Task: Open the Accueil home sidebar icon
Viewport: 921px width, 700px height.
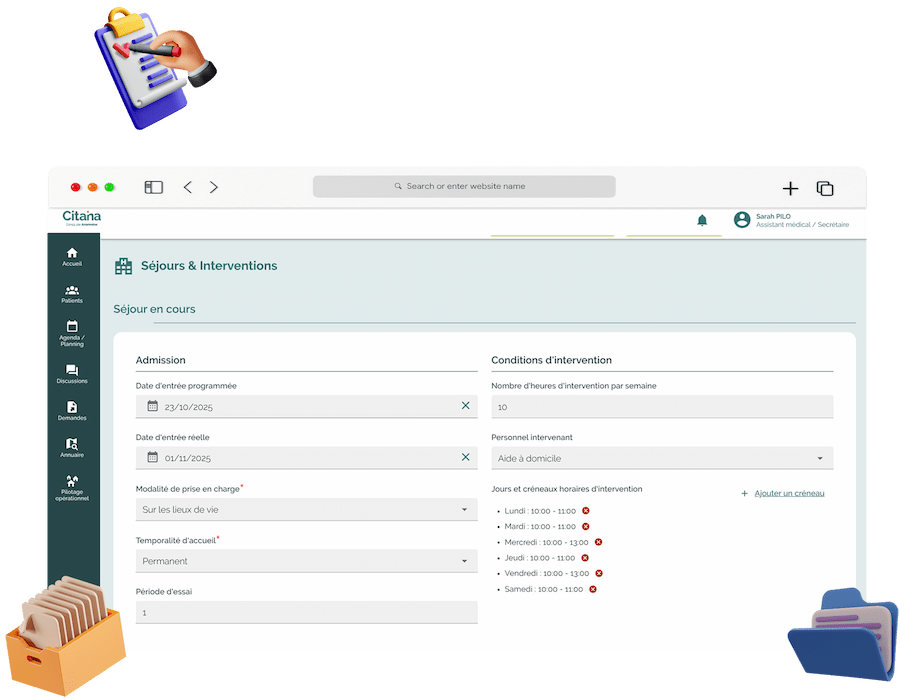Action: (72, 254)
